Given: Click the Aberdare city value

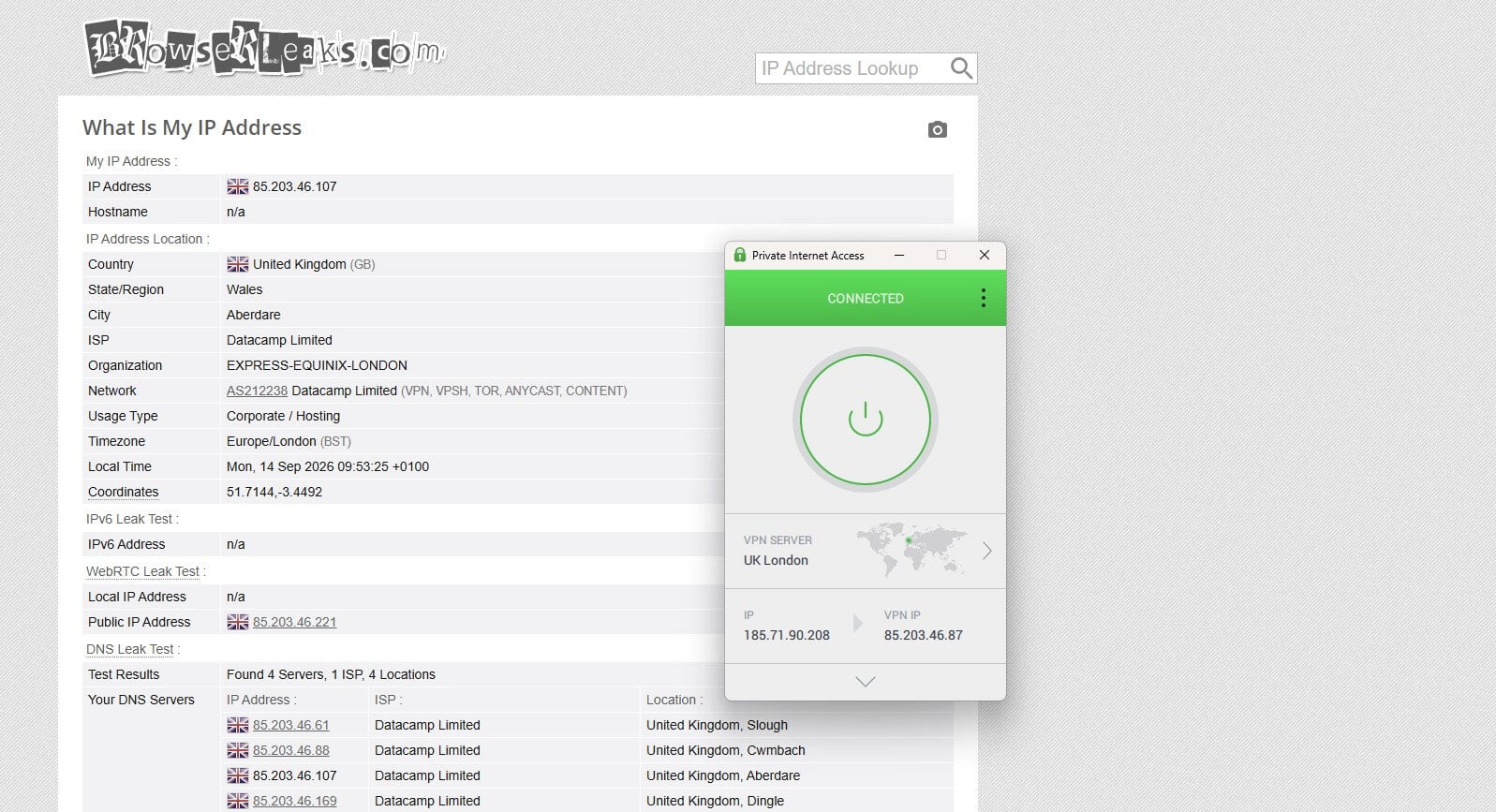Looking at the screenshot, I should (254, 315).
